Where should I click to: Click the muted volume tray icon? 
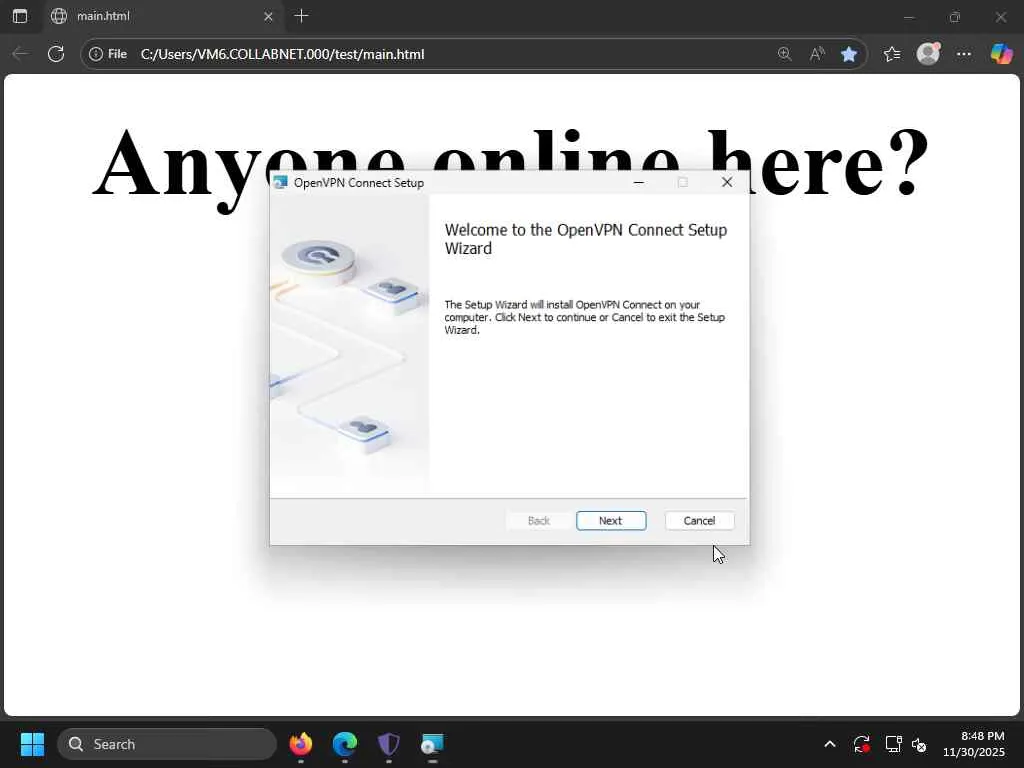tap(920, 744)
